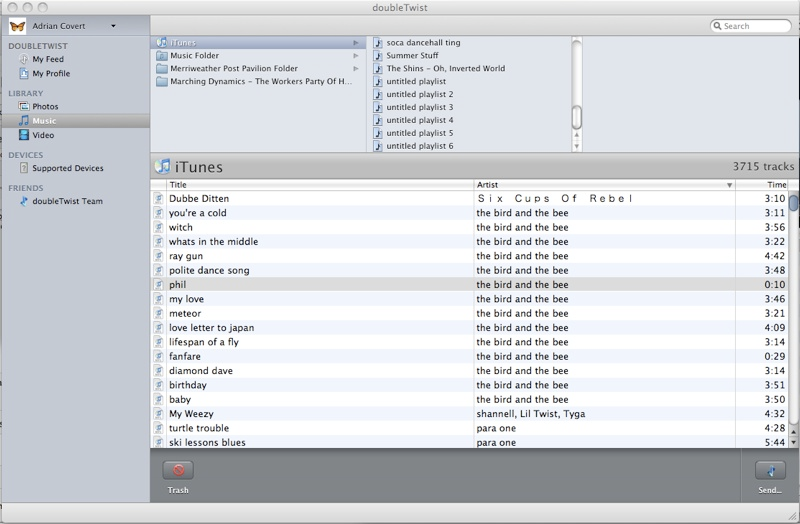Click the file icon beside baby
The image size is (800, 524).
pyautogui.click(x=159, y=399)
